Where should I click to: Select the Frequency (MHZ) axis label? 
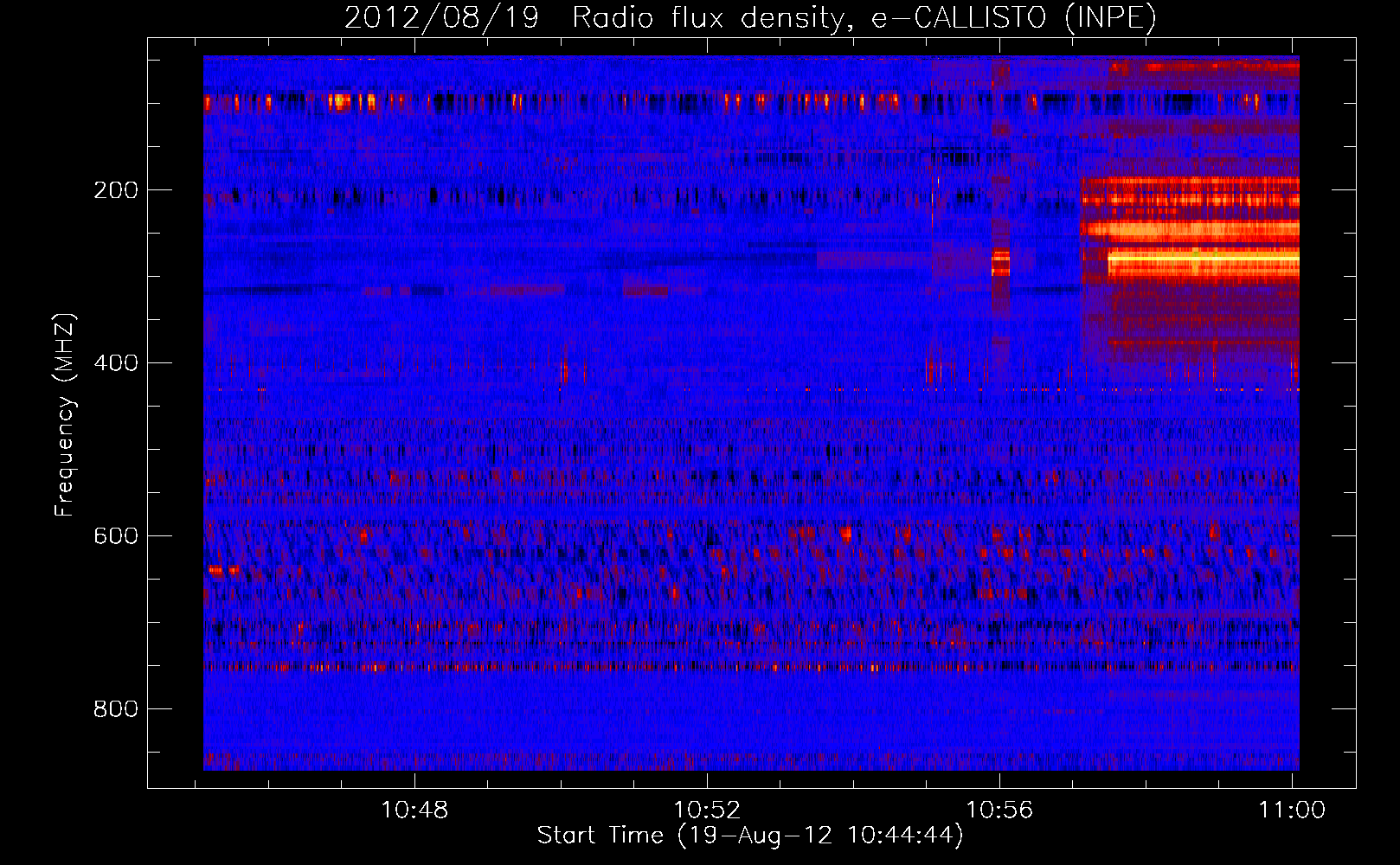point(65,414)
